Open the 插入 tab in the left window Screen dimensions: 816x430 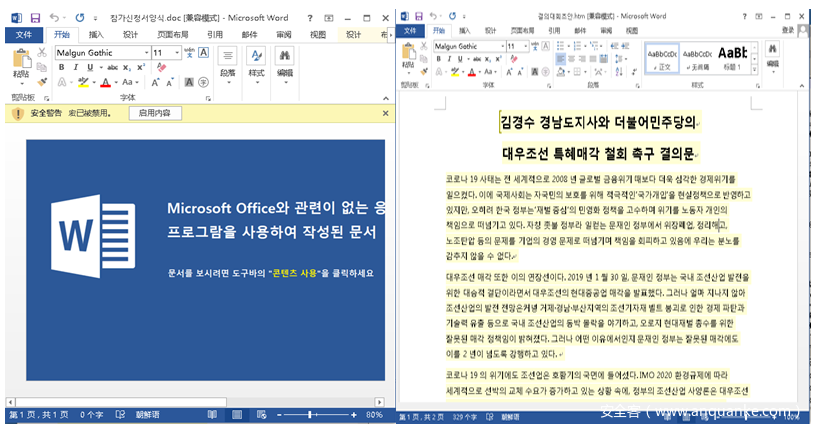click(x=96, y=34)
